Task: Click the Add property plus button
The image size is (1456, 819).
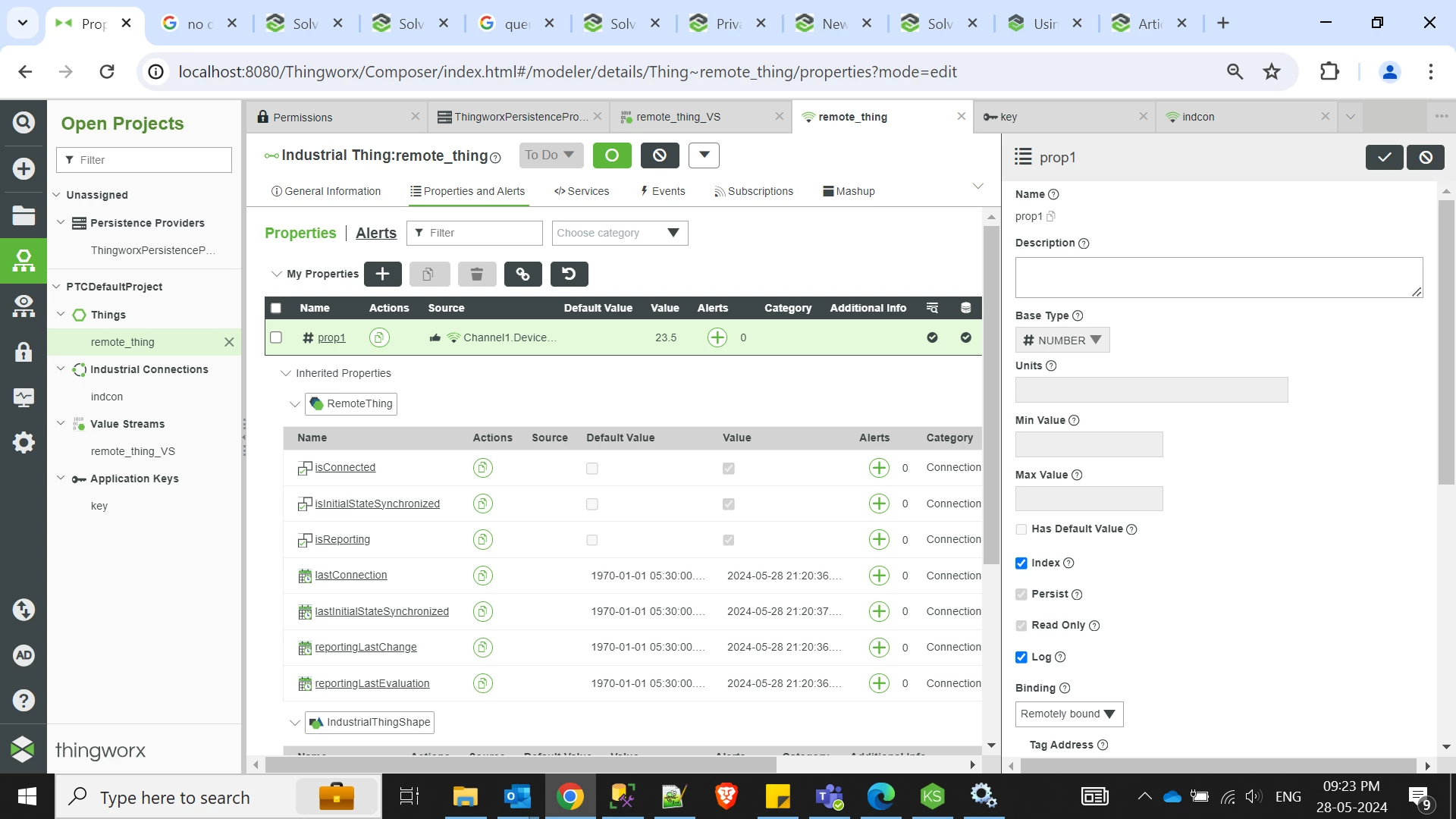Action: click(382, 274)
